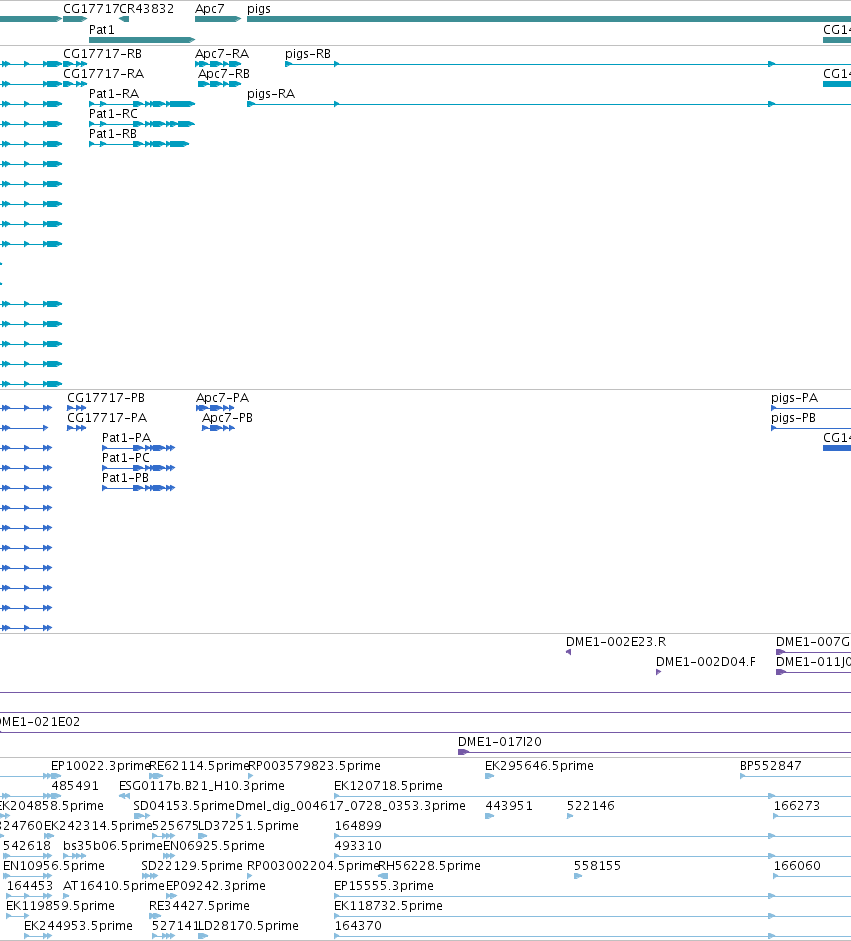Click ESG0117b.B21_H10.3prime label
Image resolution: width=851 pixels, height=941 pixels.
point(202,786)
